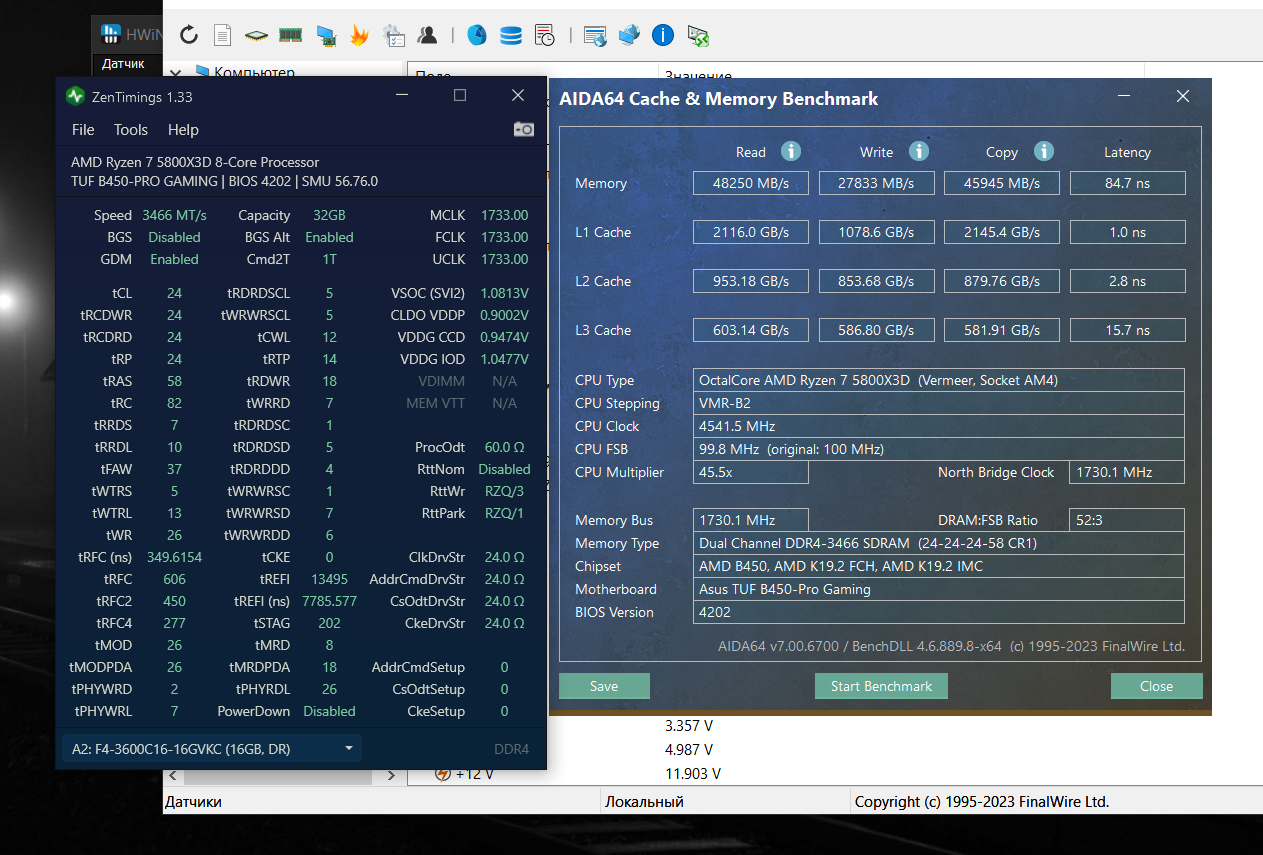1263x855 pixels.
Task: Click the blue database stack icon
Action: click(511, 36)
